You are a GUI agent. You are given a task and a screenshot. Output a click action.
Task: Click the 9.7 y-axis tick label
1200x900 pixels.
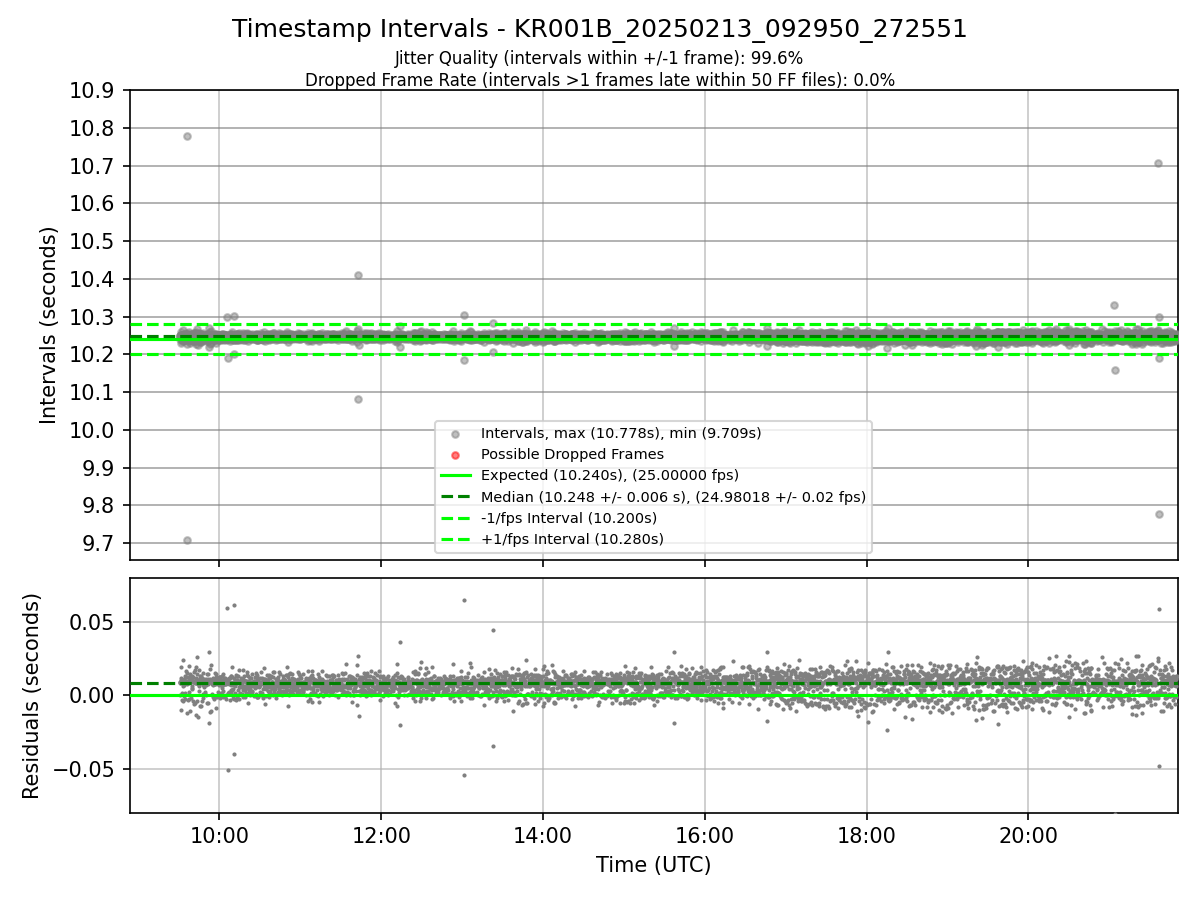100,543
